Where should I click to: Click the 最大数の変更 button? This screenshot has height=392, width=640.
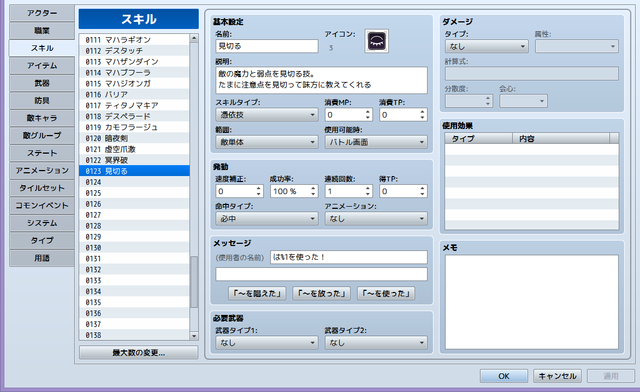point(139,353)
